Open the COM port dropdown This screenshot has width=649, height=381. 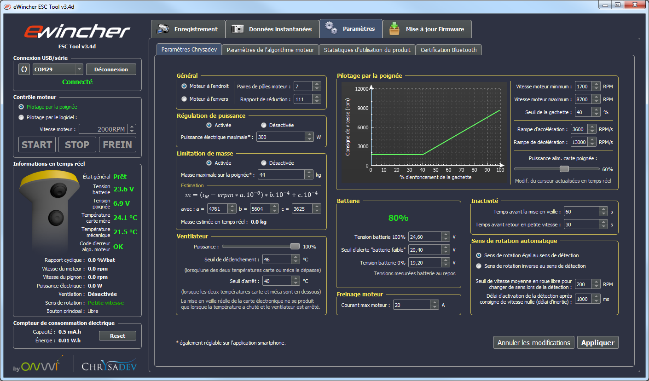(58, 69)
